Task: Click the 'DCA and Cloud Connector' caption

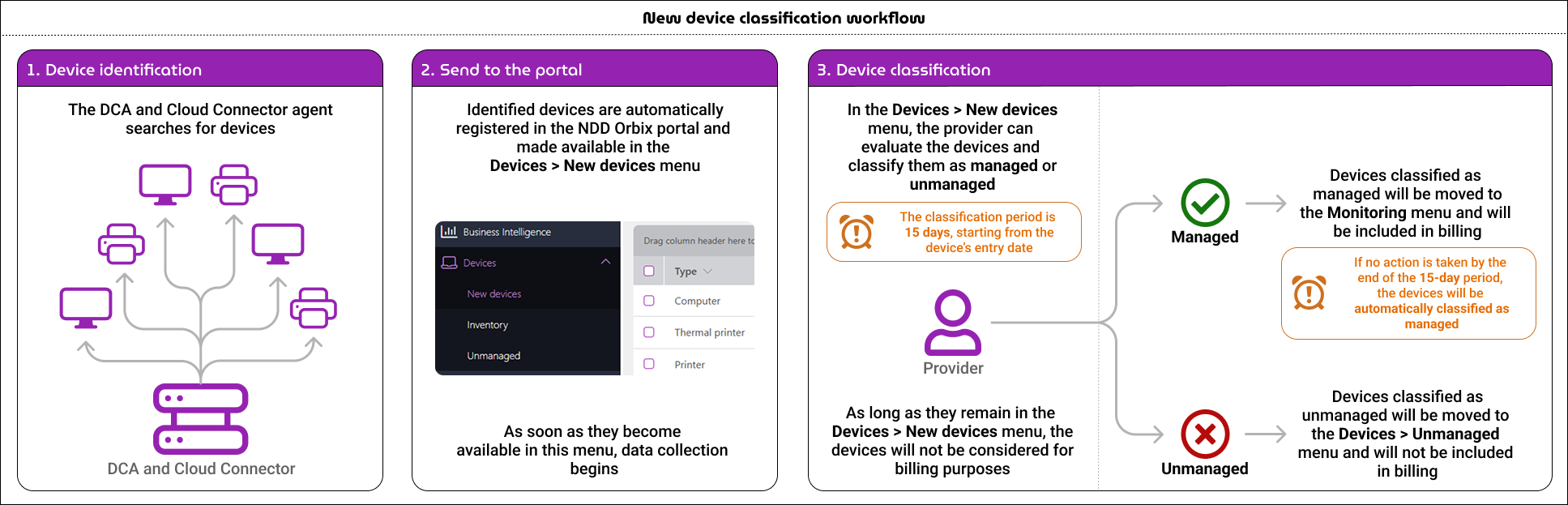Action: point(201,469)
